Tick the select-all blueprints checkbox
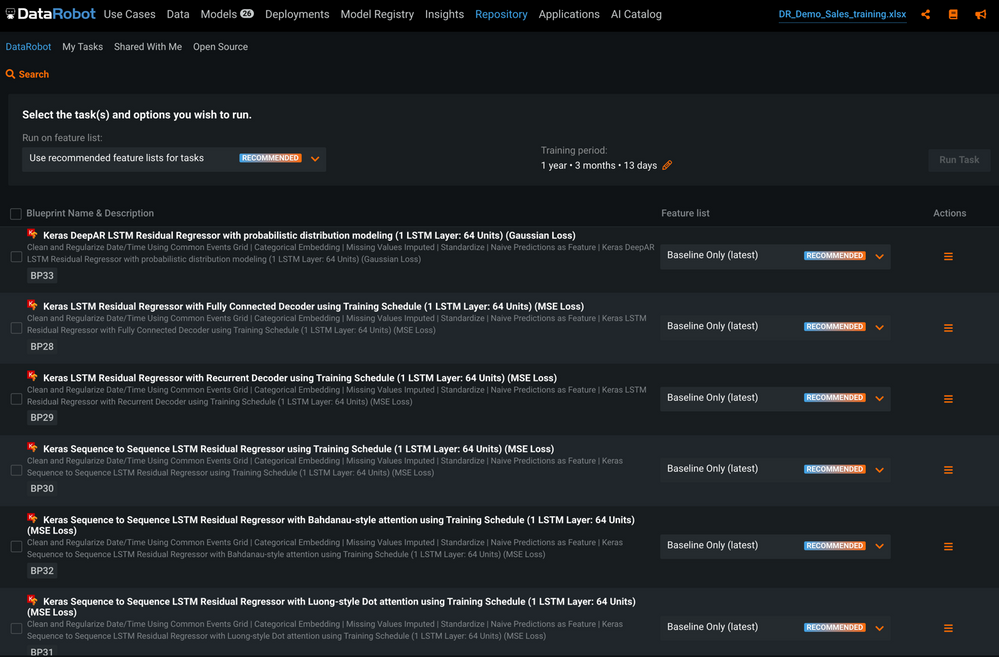 tap(16, 214)
